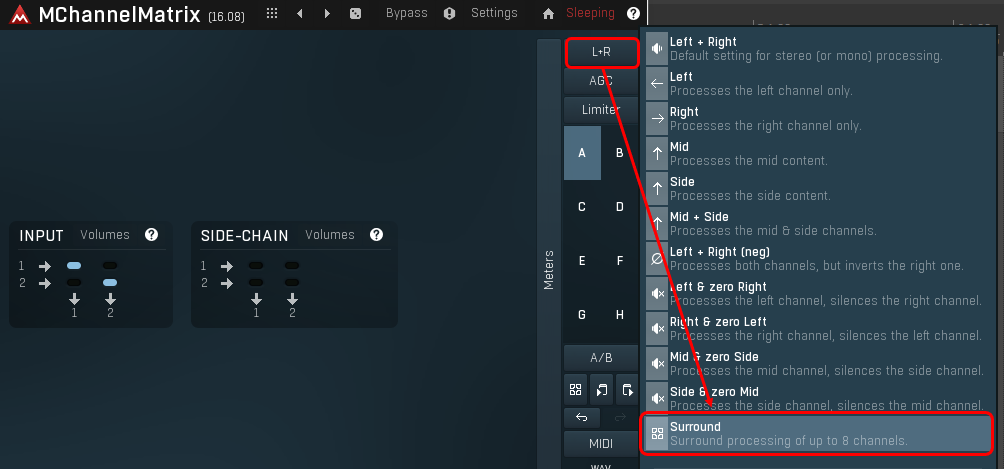The image size is (1004, 469).
Task: Select preset slot A
Action: click(582, 152)
